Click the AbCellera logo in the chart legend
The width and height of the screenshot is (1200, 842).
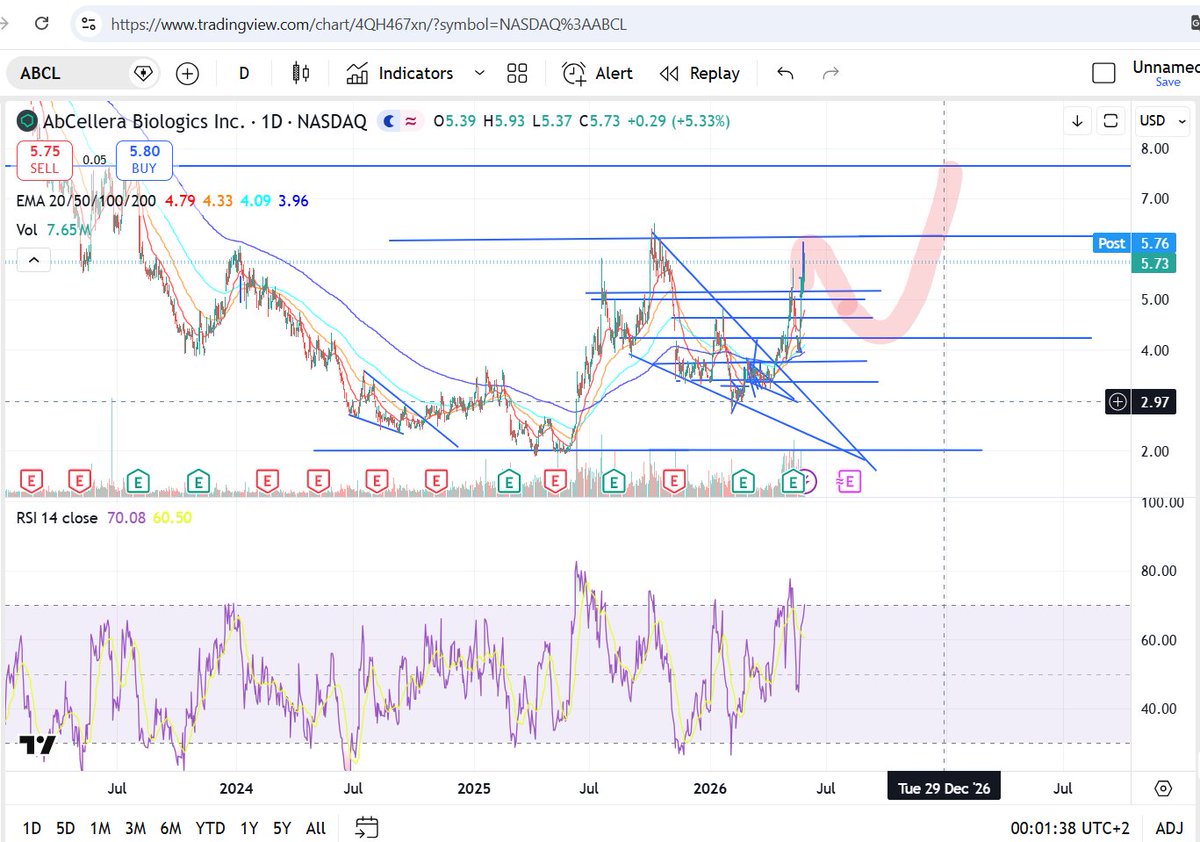(x=27, y=121)
